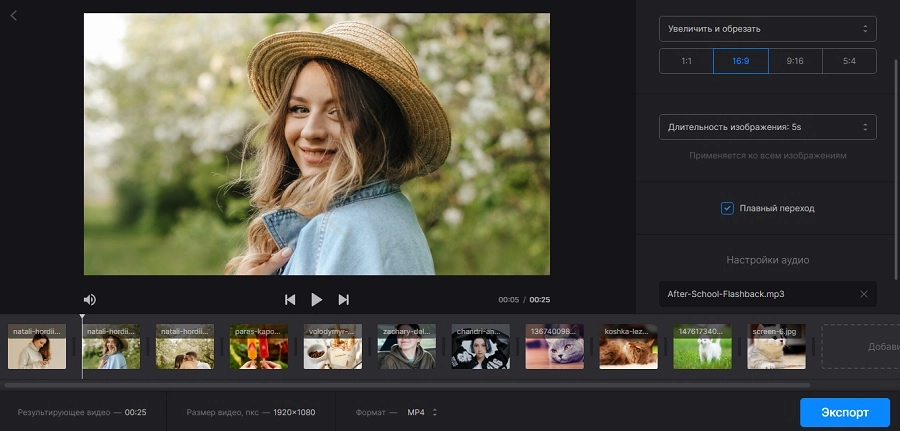Click the back arrow icon
Viewport: 900px width, 431px height.
click(x=14, y=15)
